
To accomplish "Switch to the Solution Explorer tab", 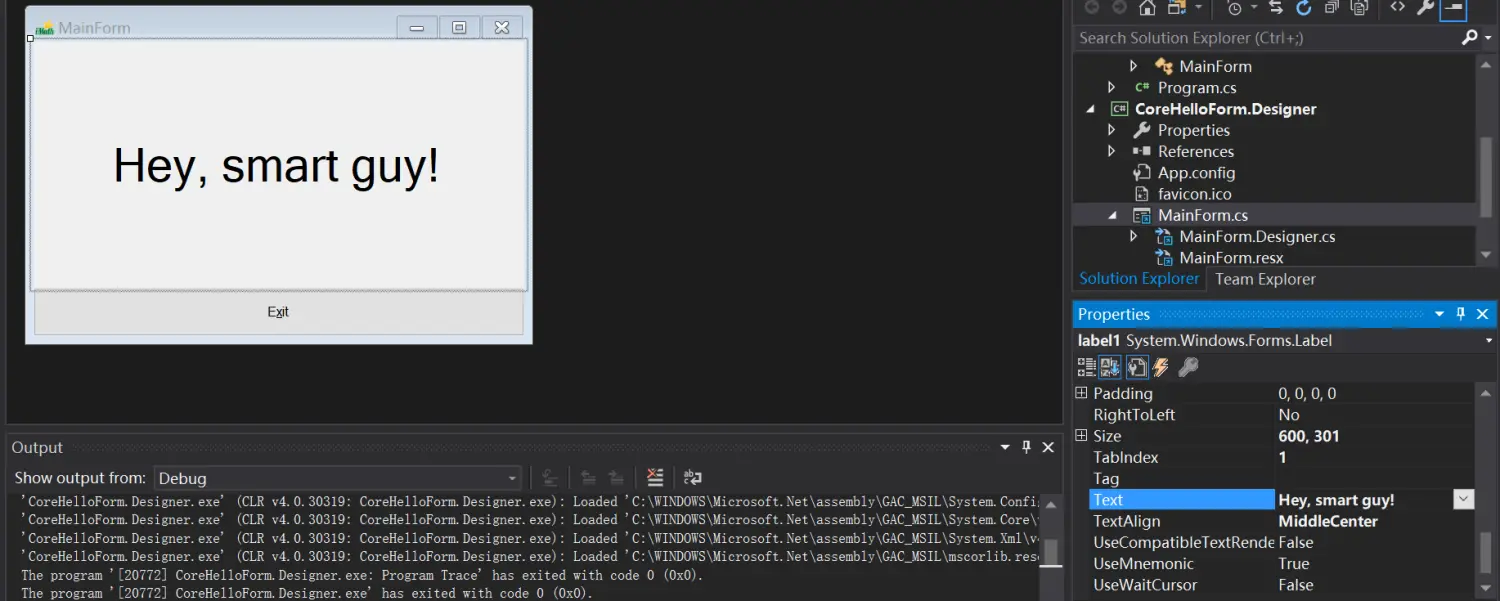I will 1139,279.
